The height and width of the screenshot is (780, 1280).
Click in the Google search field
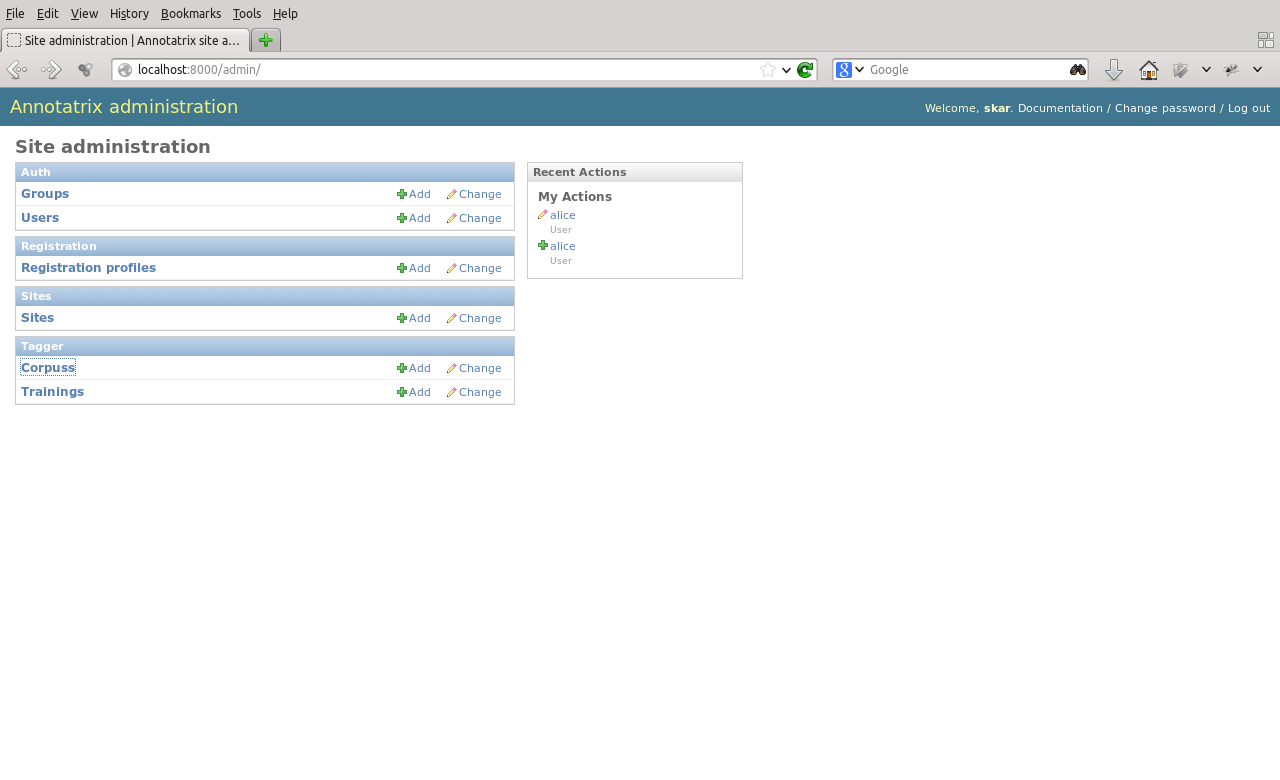click(x=965, y=70)
